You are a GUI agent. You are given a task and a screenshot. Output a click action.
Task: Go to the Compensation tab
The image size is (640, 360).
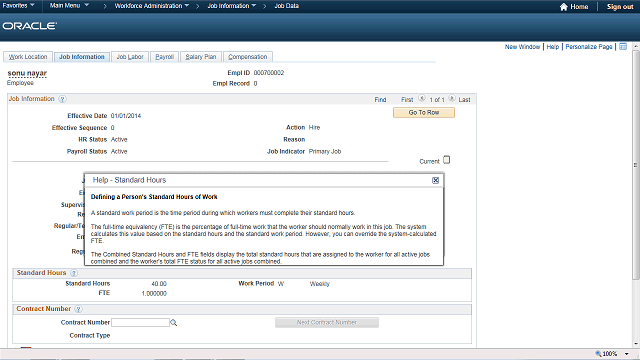click(248, 57)
